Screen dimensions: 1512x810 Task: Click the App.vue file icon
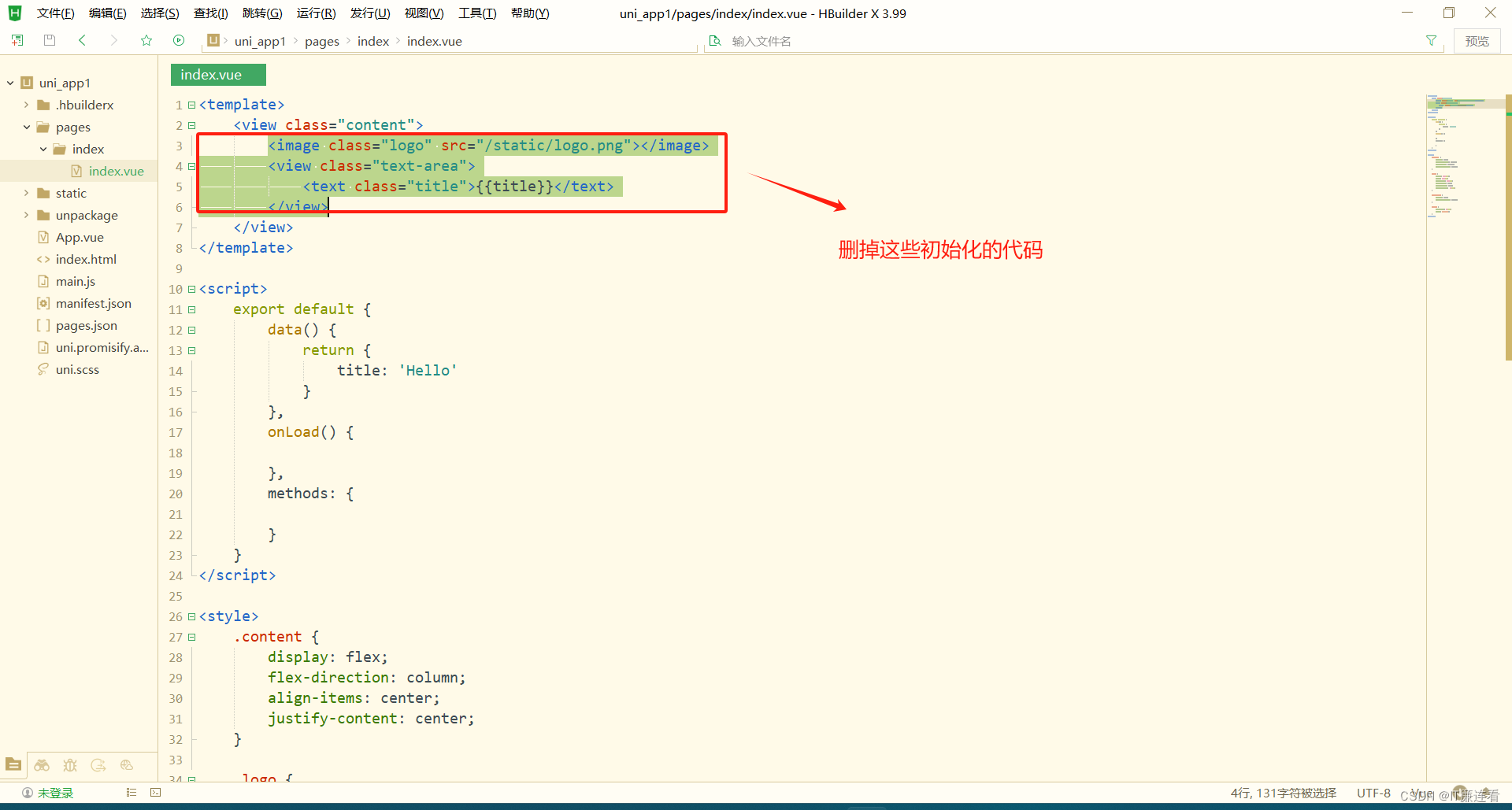[x=43, y=237]
